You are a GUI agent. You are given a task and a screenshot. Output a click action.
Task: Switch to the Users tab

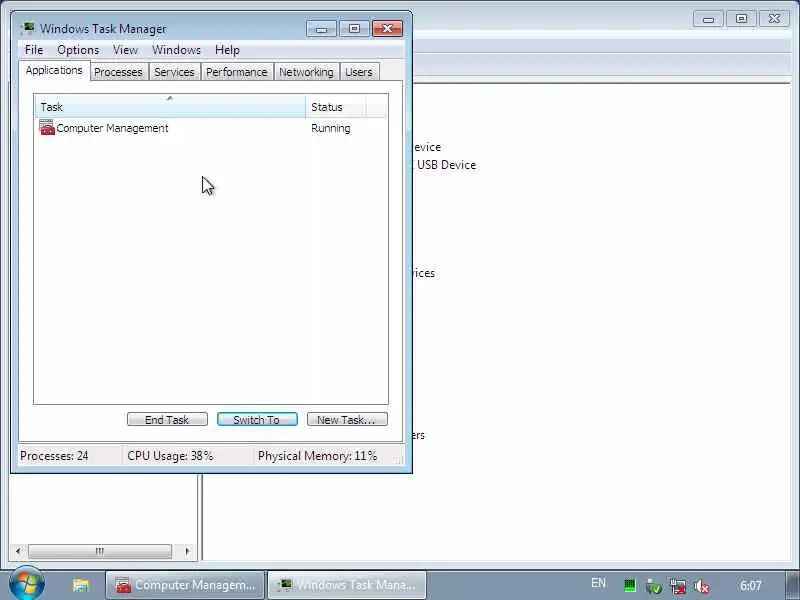[x=359, y=72]
